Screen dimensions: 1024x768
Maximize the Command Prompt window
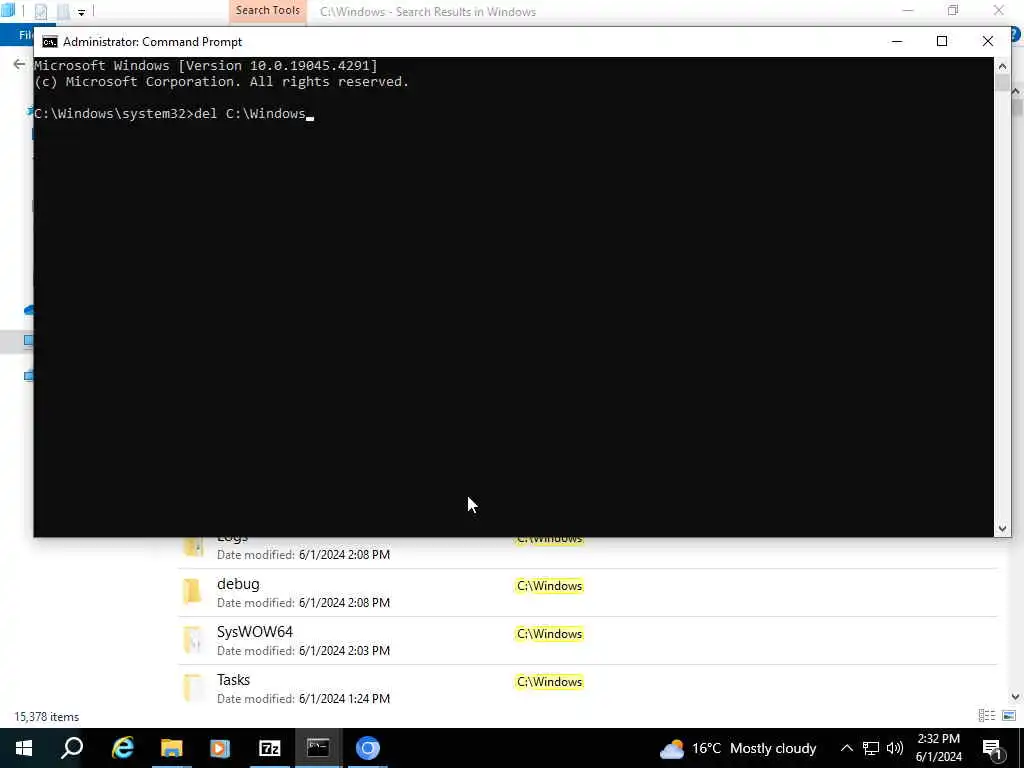(942, 41)
